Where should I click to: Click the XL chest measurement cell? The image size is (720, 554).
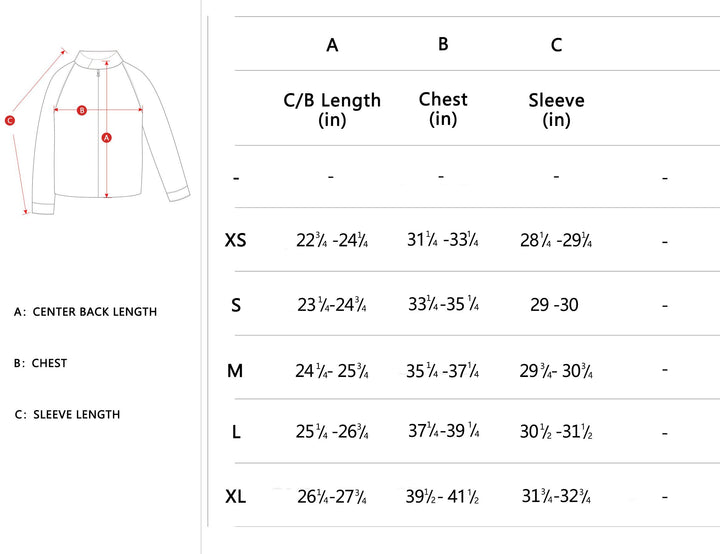click(x=443, y=496)
